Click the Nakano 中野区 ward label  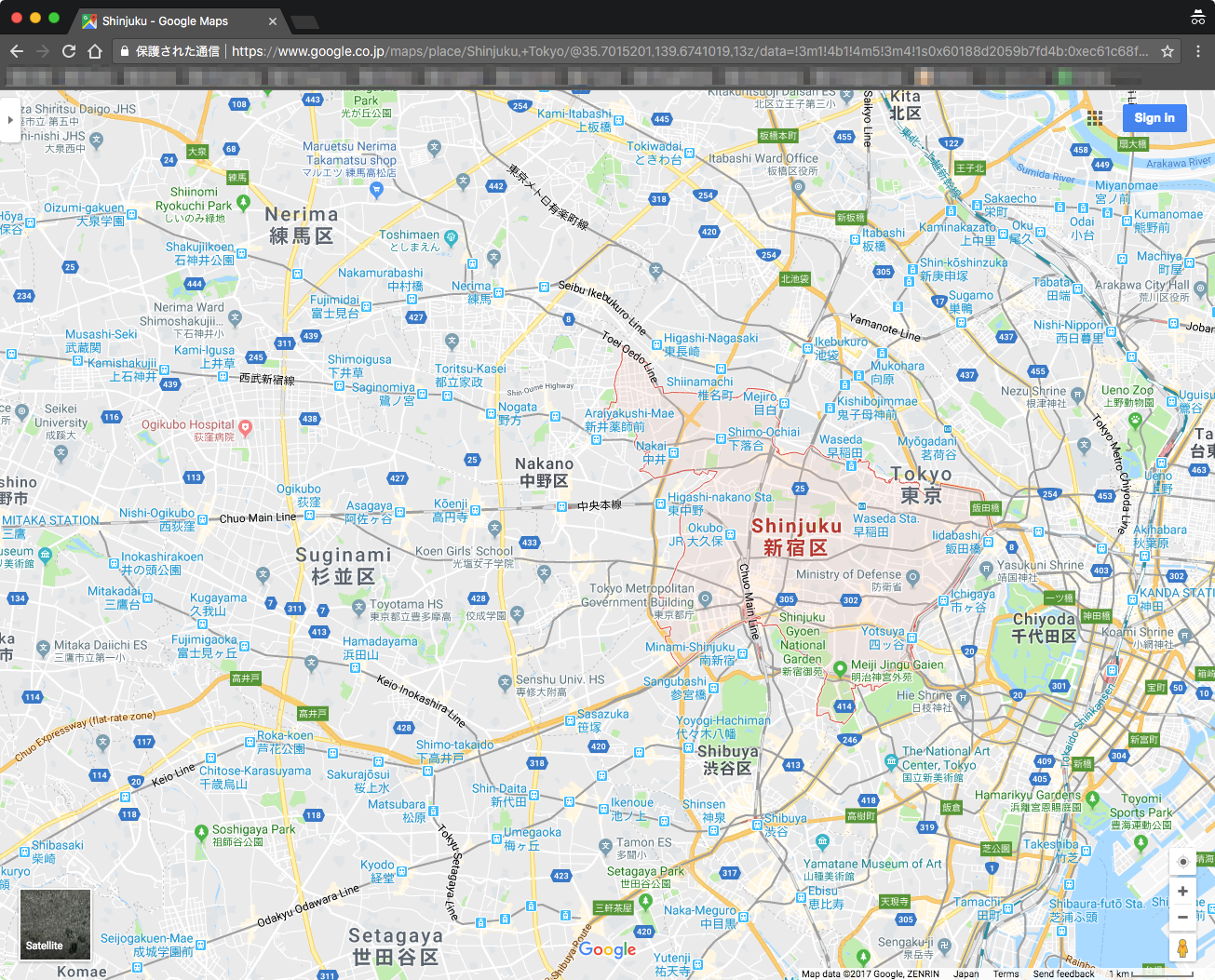click(544, 472)
